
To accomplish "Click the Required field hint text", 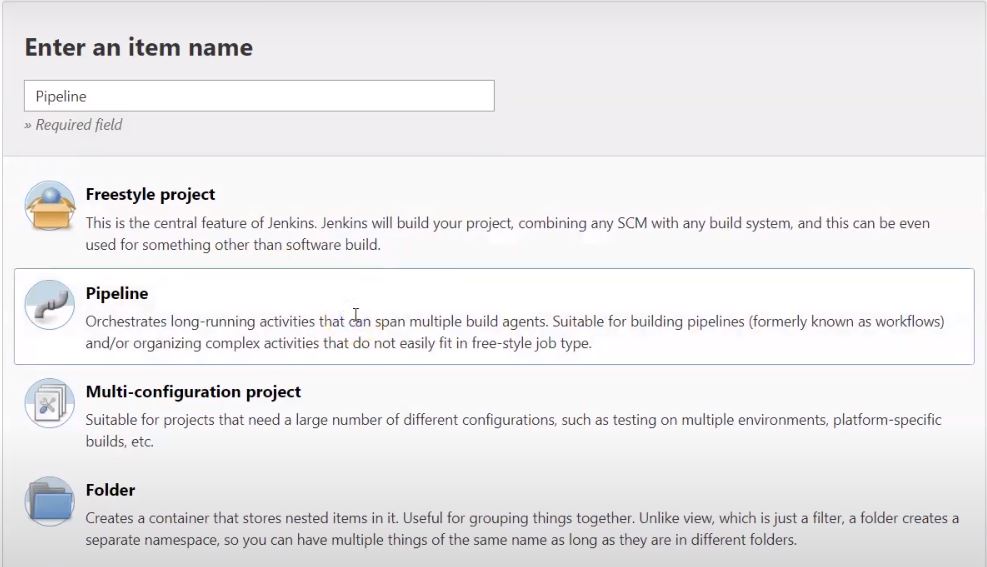I will 74,125.
